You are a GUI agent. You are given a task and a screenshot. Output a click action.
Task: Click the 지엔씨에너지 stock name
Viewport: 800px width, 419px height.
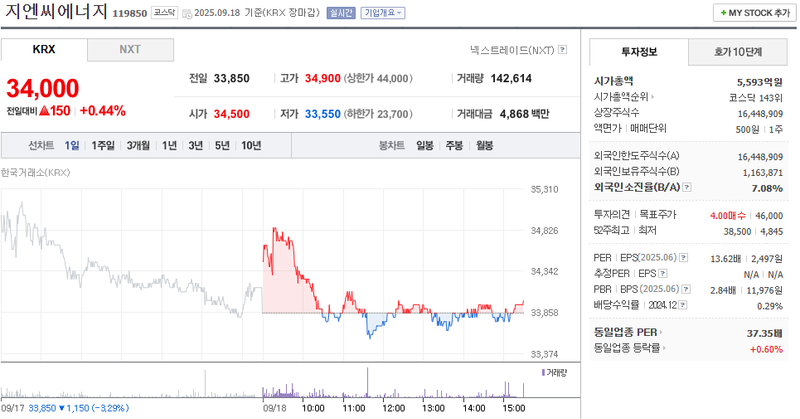tap(57, 11)
